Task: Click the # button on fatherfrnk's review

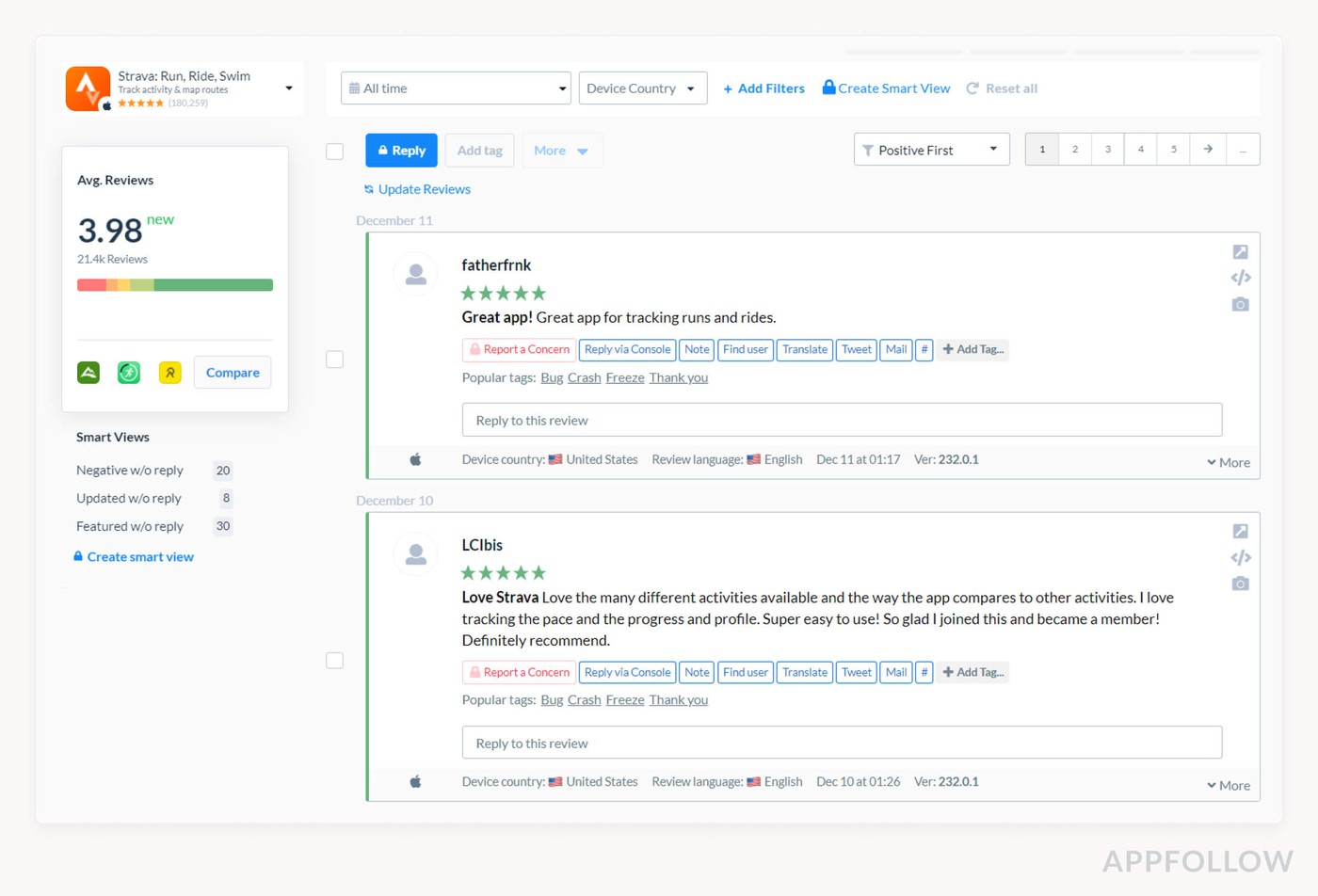Action: [x=924, y=349]
